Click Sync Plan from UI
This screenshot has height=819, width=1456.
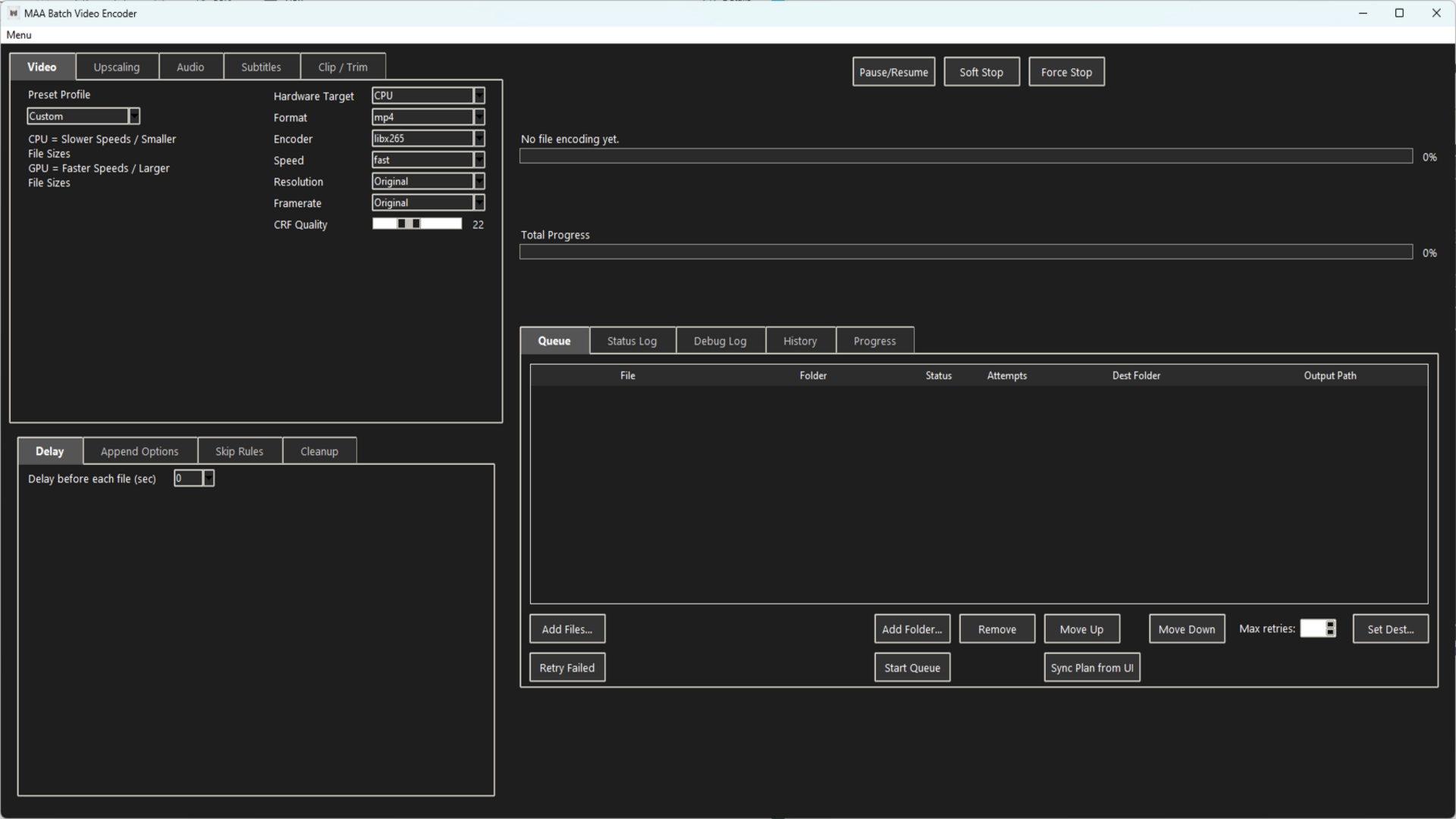(x=1091, y=667)
